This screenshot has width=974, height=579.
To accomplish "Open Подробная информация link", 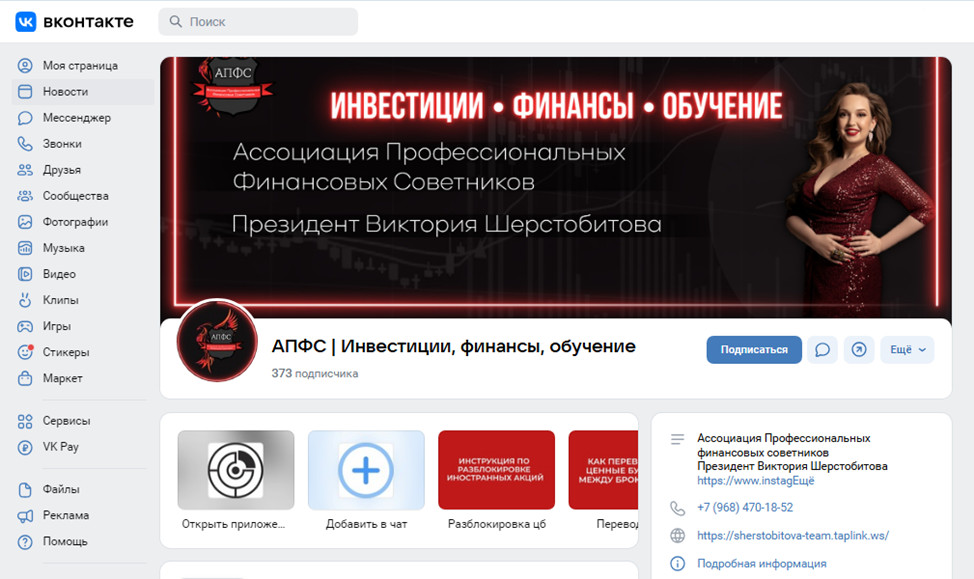I will click(762, 563).
